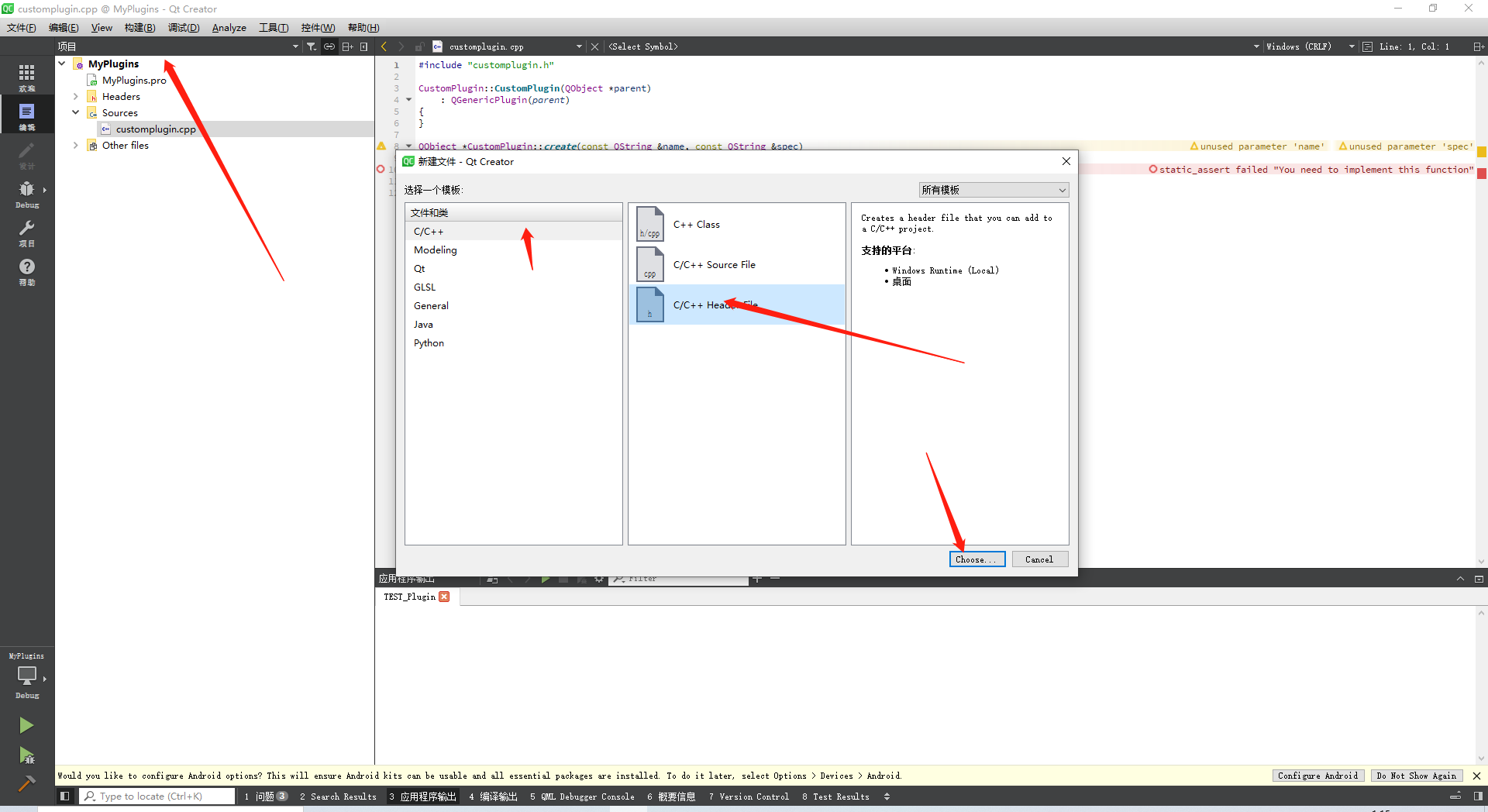The height and width of the screenshot is (812, 1488).
Task: Open the Welcome mode in left sidebar
Action: tap(26, 76)
